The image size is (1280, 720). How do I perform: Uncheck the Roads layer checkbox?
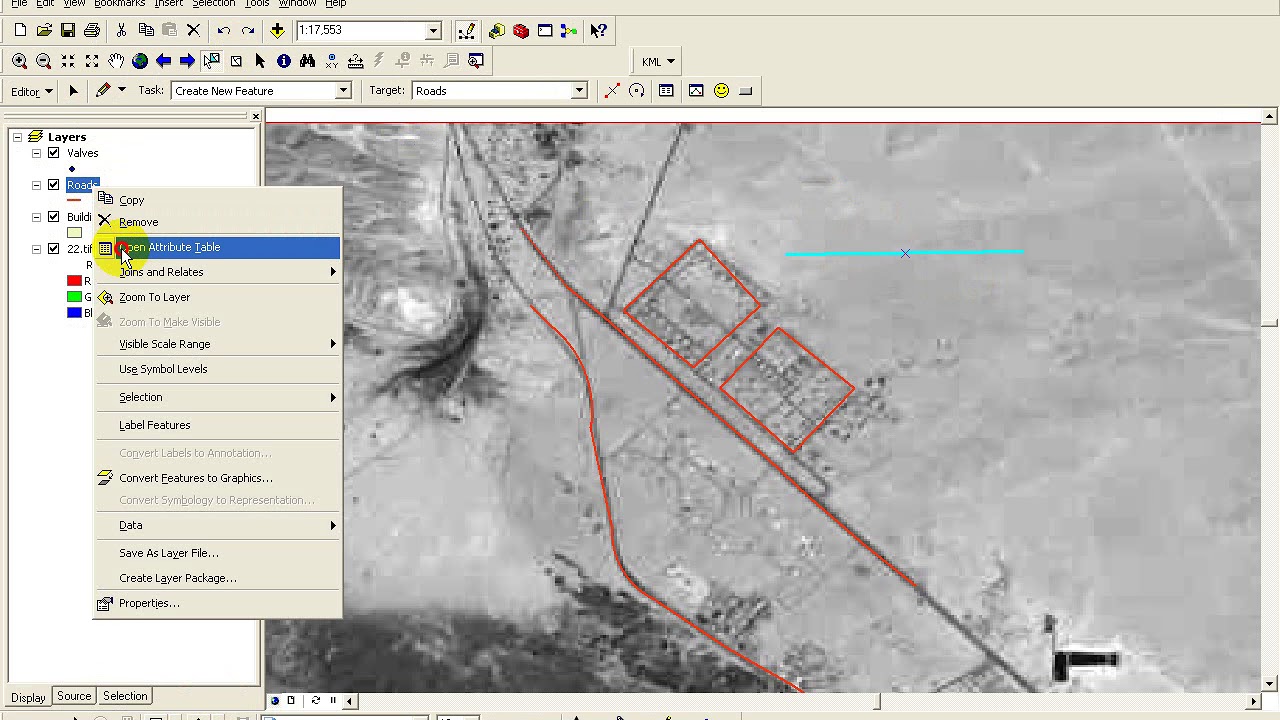pos(54,185)
